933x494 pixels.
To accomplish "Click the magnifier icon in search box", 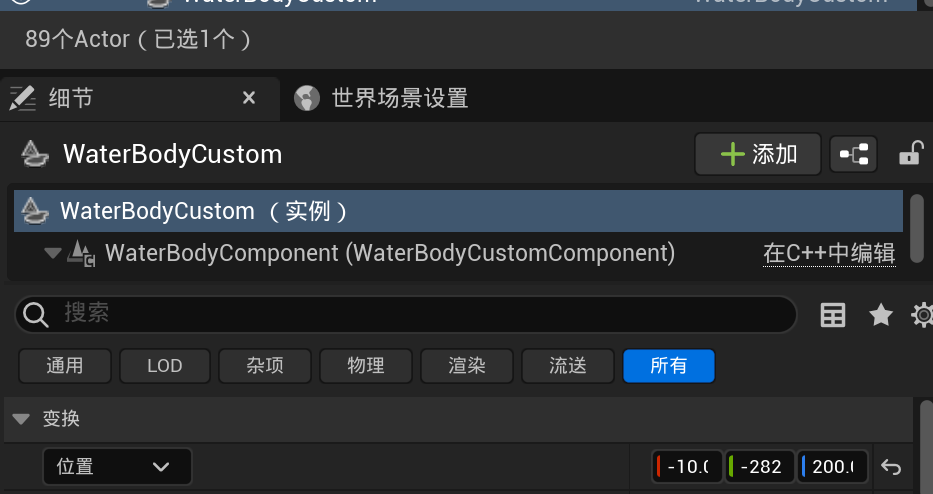I will pos(36,314).
